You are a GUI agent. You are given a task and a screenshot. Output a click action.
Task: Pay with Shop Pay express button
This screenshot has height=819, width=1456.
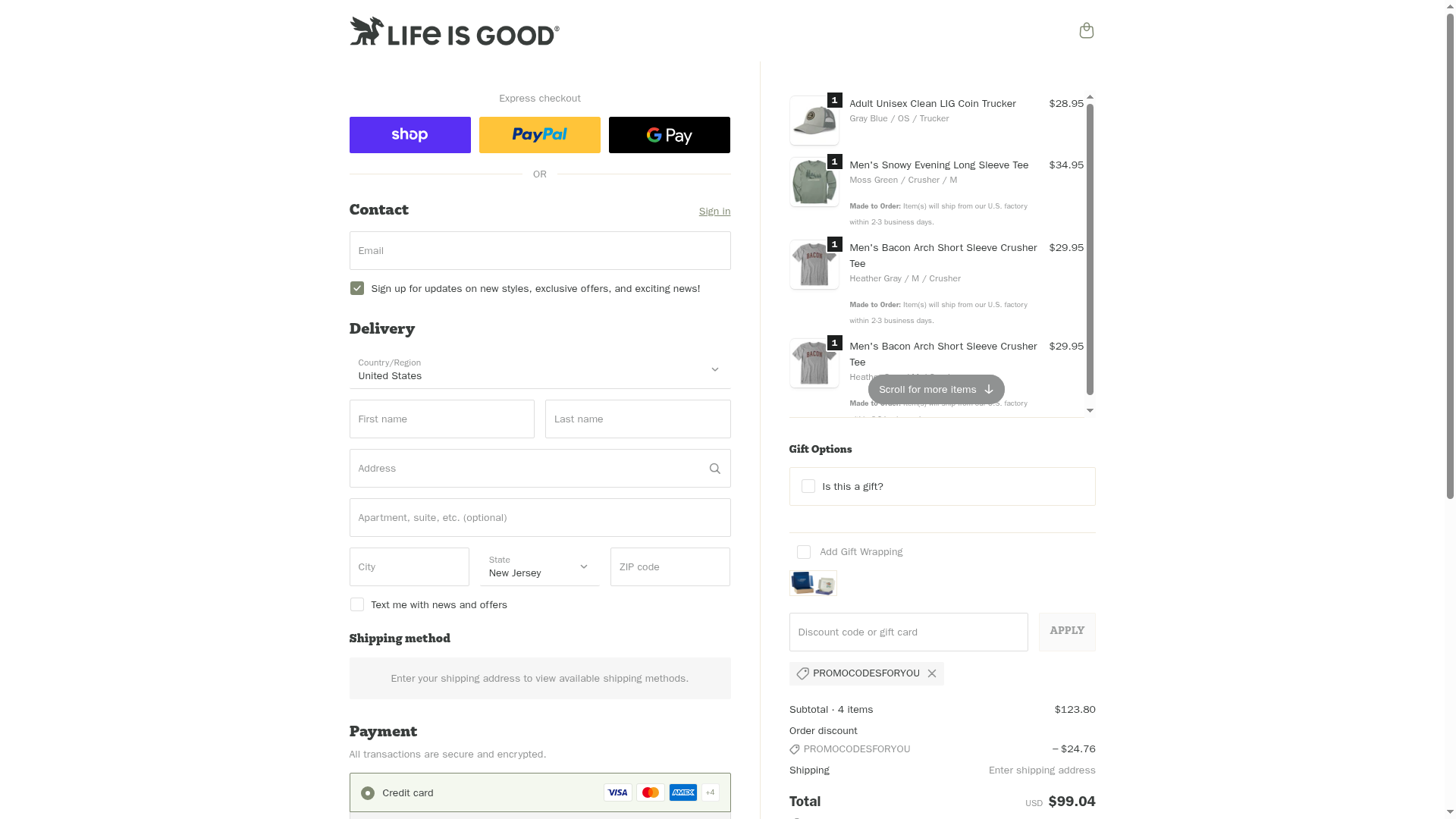tap(409, 135)
